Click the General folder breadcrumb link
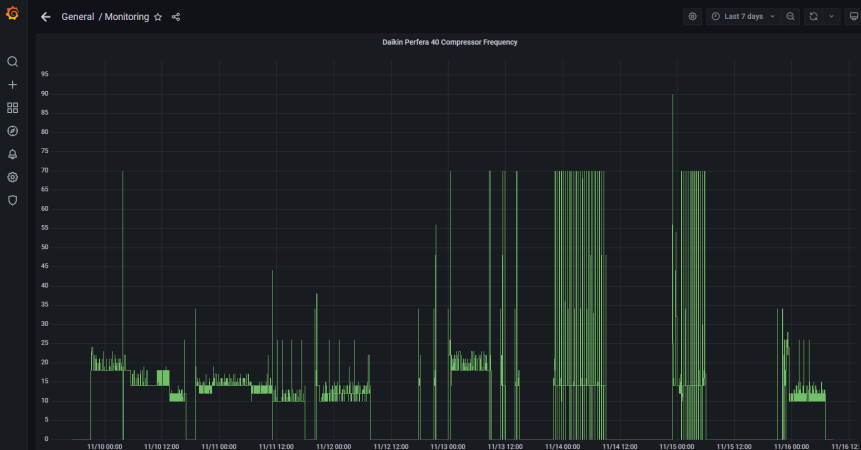This screenshot has height=450, width=861. (78, 17)
